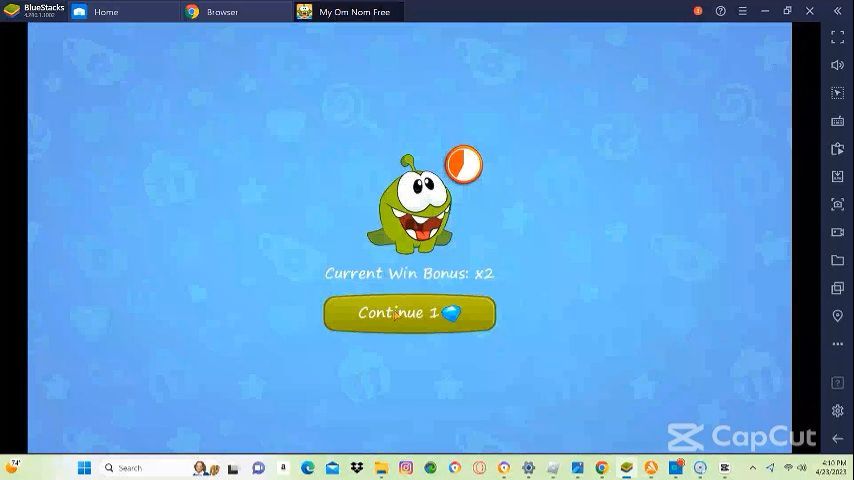Open File Explorer from the taskbar
Viewport: 854px width, 480px height.
381,467
